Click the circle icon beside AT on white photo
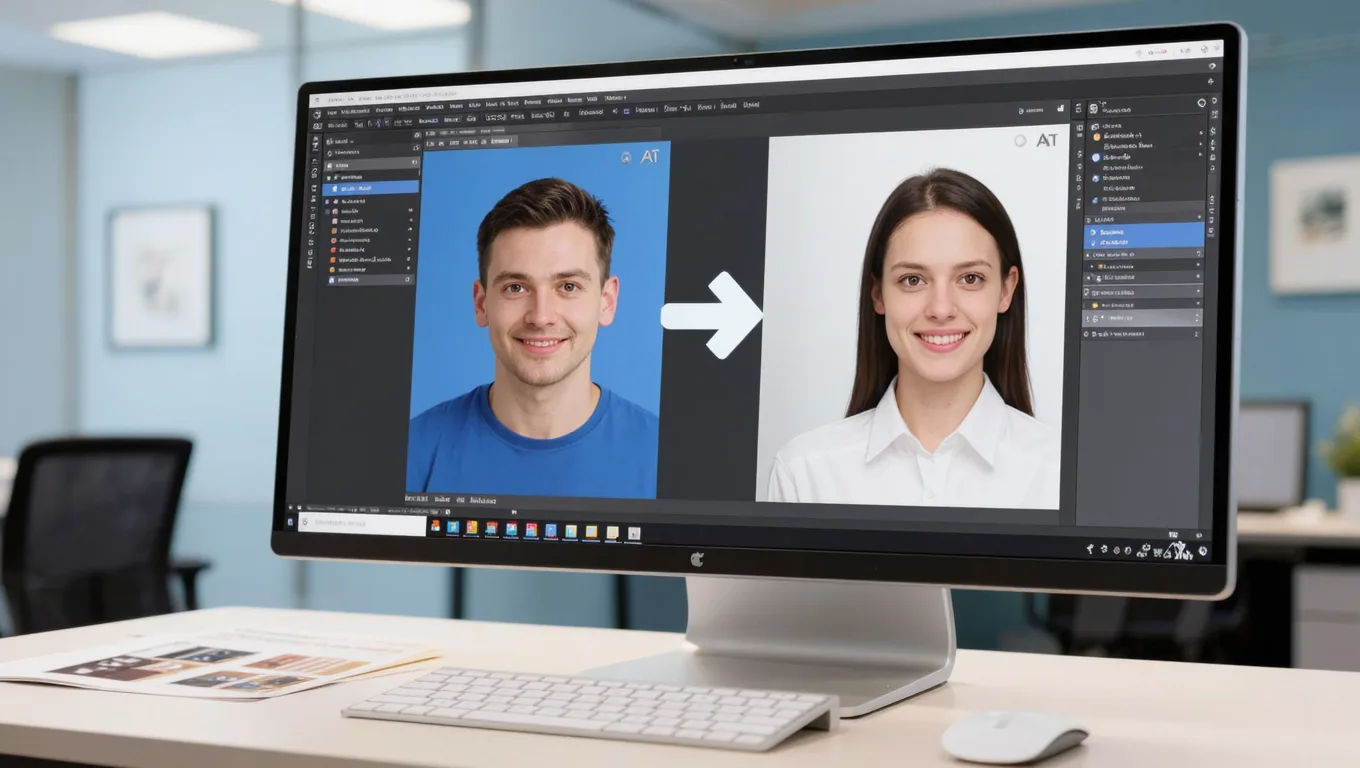Viewport: 1360px width, 768px height. [x=1020, y=141]
